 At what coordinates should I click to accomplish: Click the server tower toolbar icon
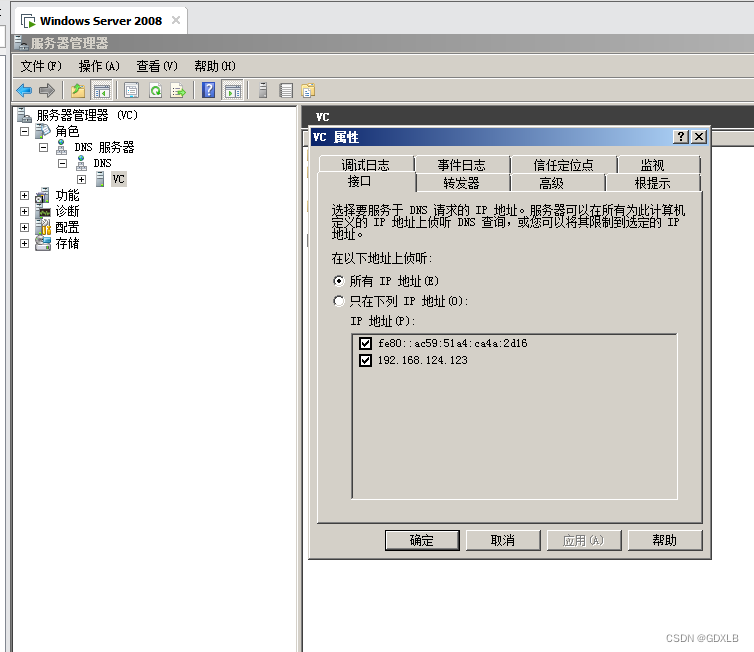[263, 90]
